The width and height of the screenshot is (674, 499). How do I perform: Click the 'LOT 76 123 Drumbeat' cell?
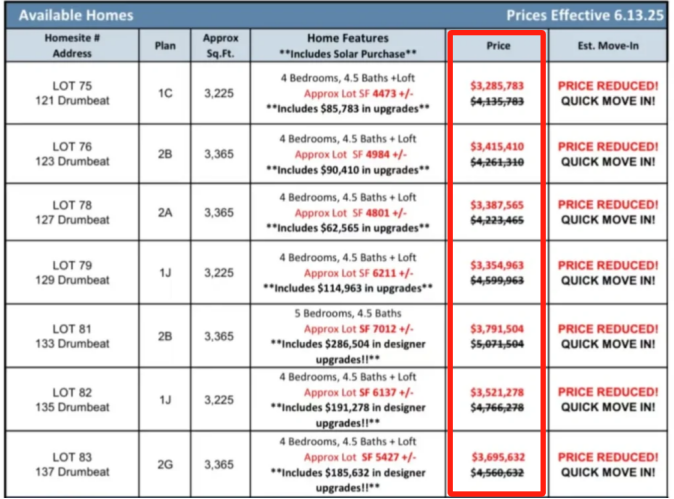coord(72,154)
